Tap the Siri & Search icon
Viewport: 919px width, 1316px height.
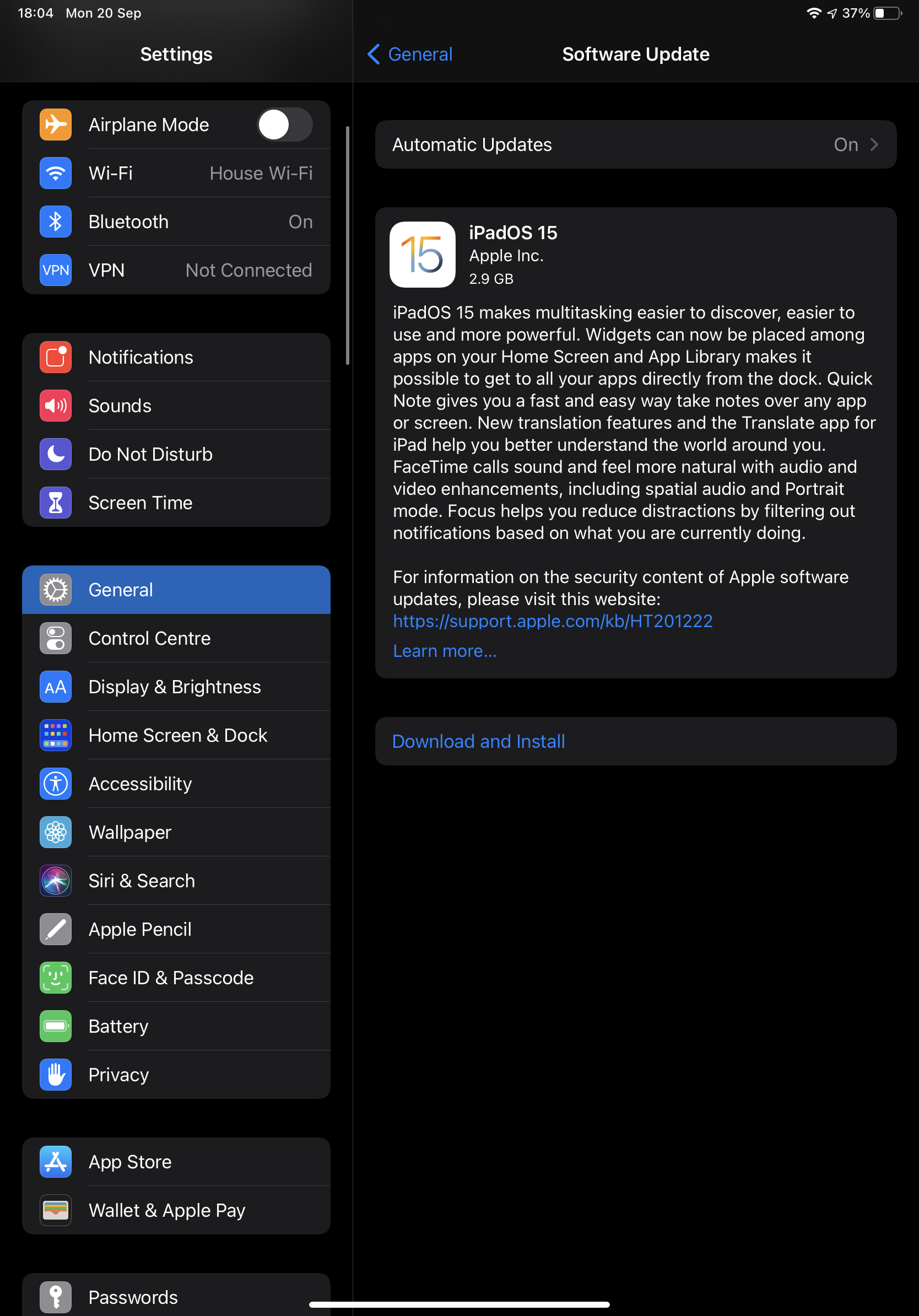click(x=56, y=881)
